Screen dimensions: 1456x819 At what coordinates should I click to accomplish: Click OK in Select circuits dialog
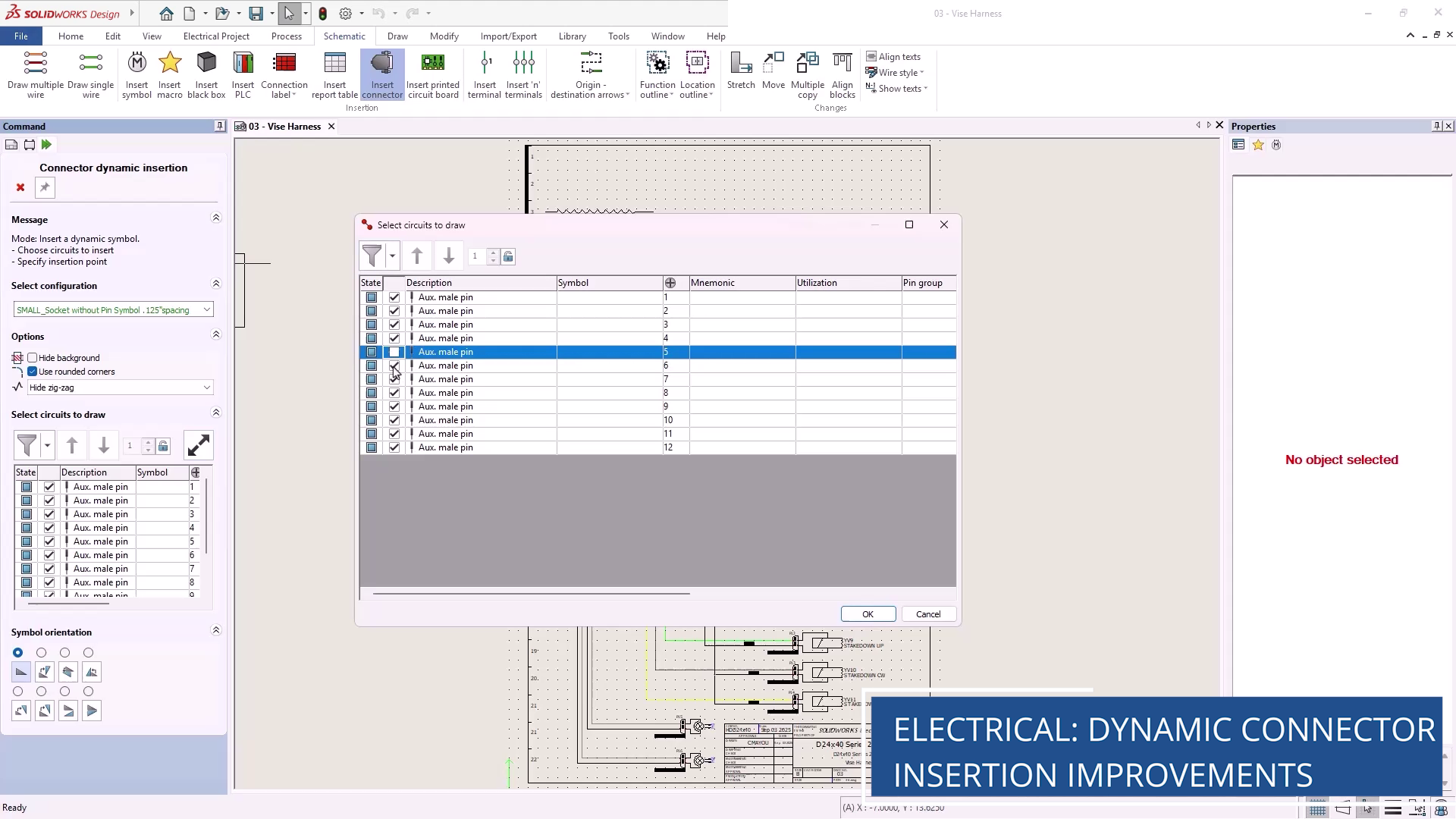tap(868, 614)
